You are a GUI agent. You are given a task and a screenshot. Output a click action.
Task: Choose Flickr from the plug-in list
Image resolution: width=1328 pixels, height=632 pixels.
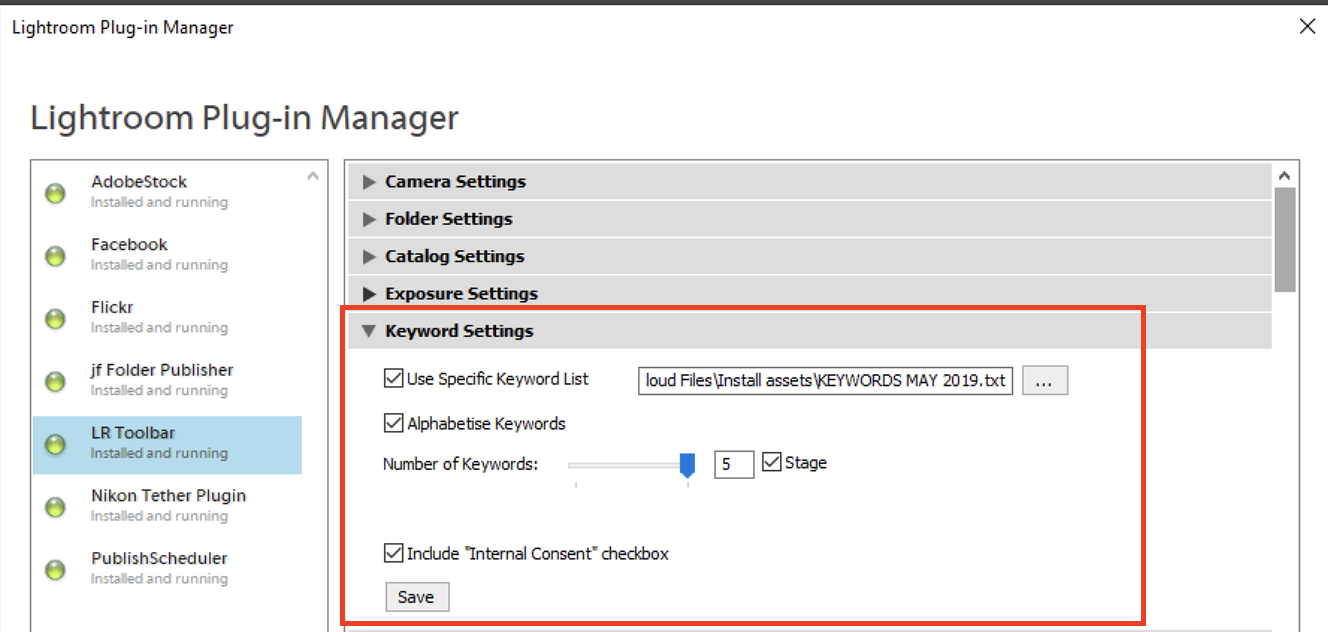(x=167, y=317)
